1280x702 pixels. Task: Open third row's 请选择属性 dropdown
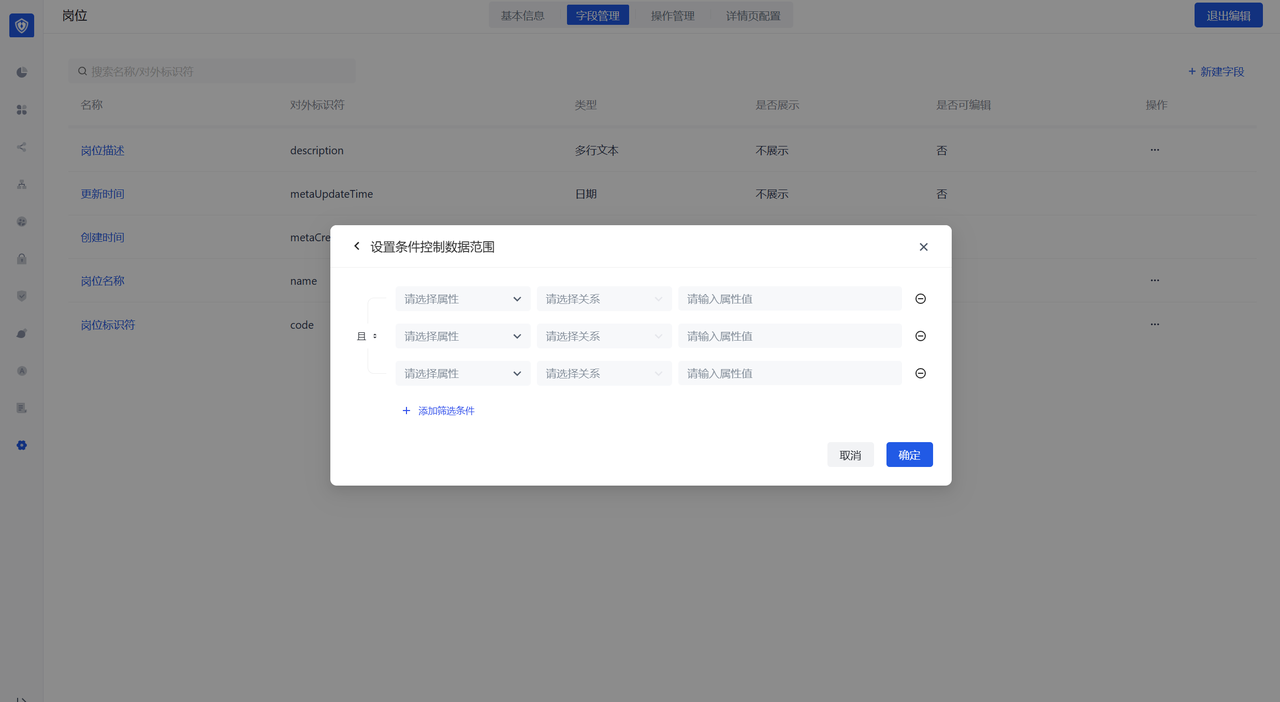click(462, 373)
